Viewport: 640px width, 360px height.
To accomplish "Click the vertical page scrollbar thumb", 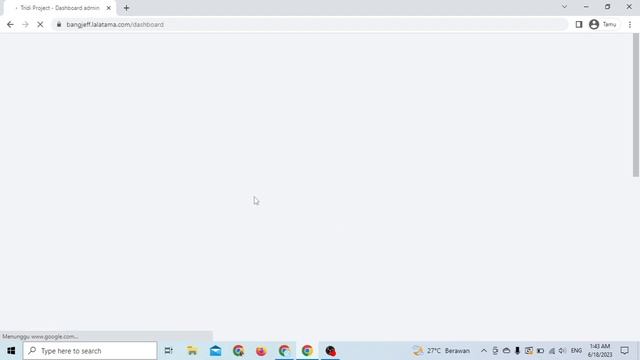I will click(636, 105).
